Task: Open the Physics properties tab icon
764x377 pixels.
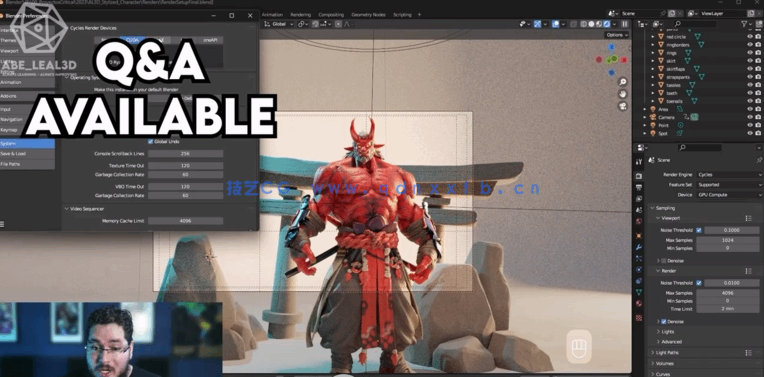Action: click(639, 269)
